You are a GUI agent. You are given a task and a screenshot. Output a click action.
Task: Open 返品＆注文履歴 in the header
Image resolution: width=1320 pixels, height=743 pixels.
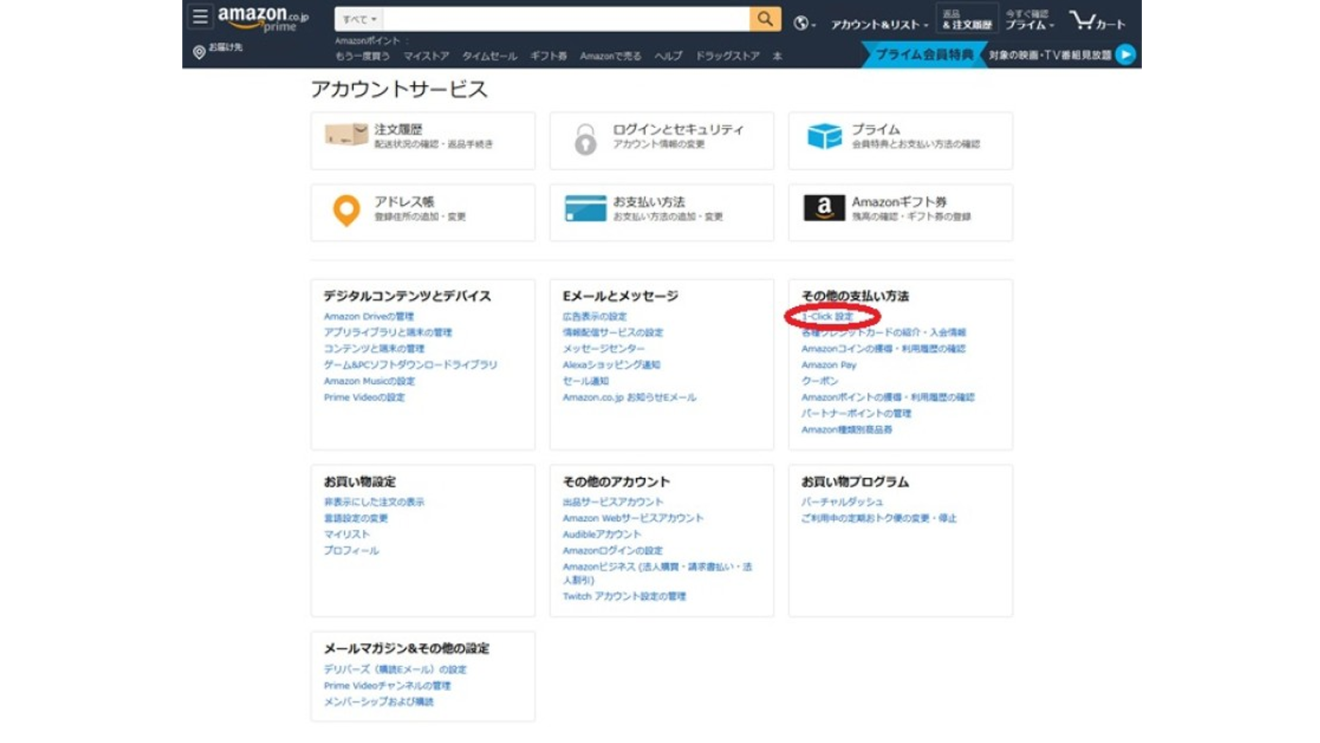coord(966,19)
